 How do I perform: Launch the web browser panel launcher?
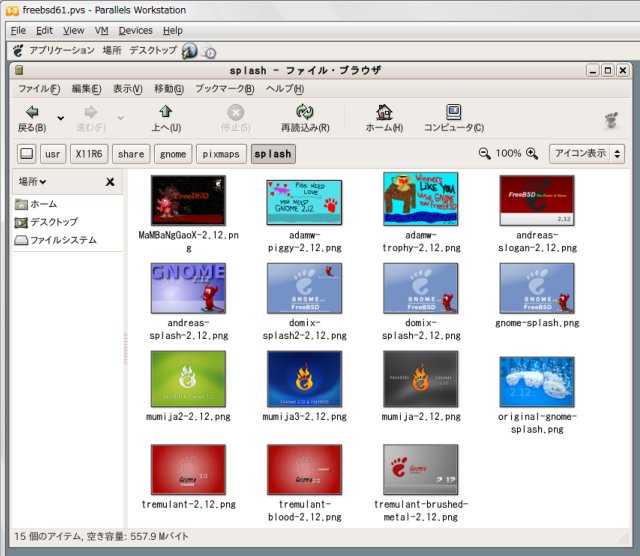tap(189, 51)
